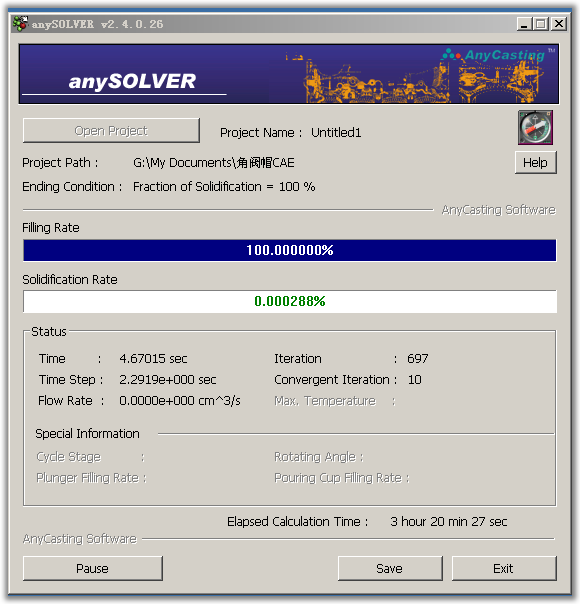The image size is (580, 604).
Task: Click the Iteration value '697'
Action: [417, 359]
